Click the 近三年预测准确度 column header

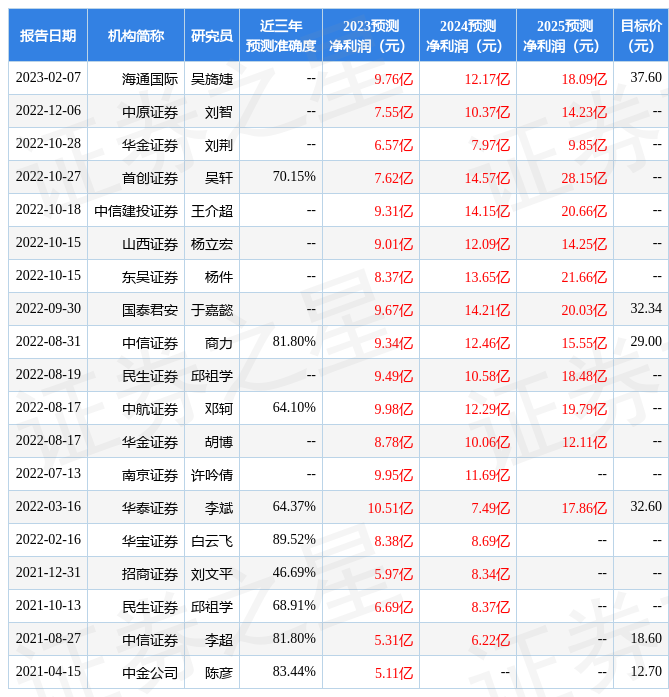tap(281, 36)
